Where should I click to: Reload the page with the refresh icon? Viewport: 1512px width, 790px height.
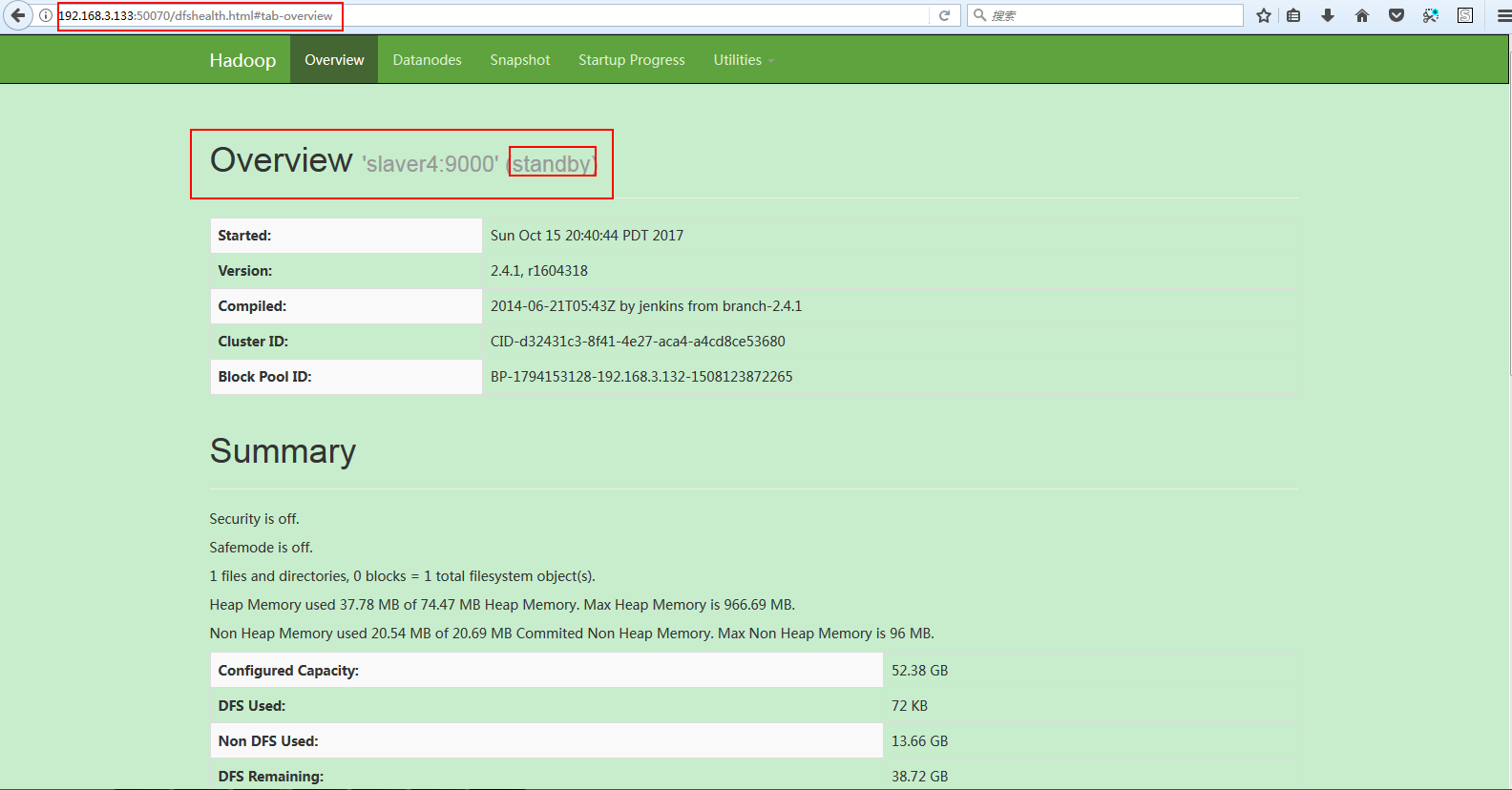point(944,15)
